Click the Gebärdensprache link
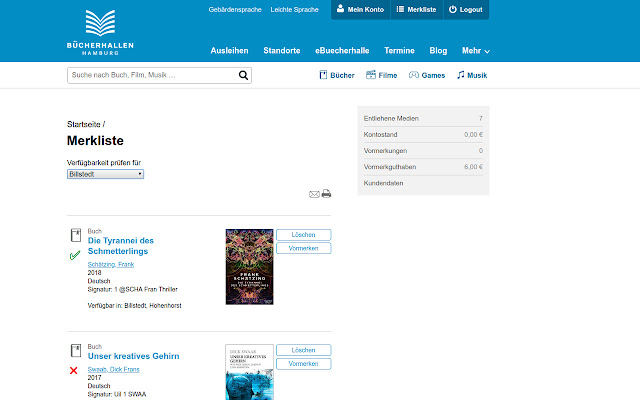Image resolution: width=640 pixels, height=400 pixels. click(235, 9)
